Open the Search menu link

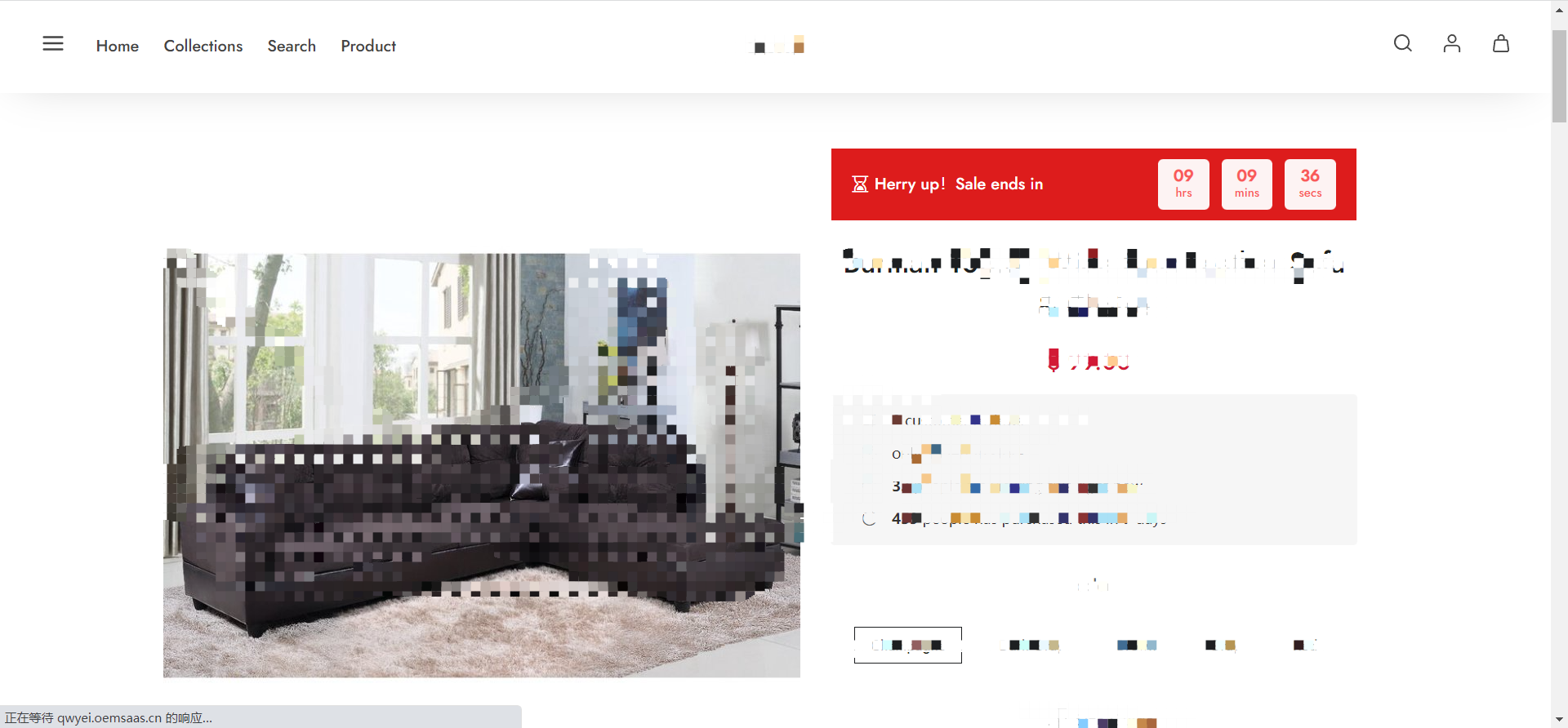coord(292,46)
